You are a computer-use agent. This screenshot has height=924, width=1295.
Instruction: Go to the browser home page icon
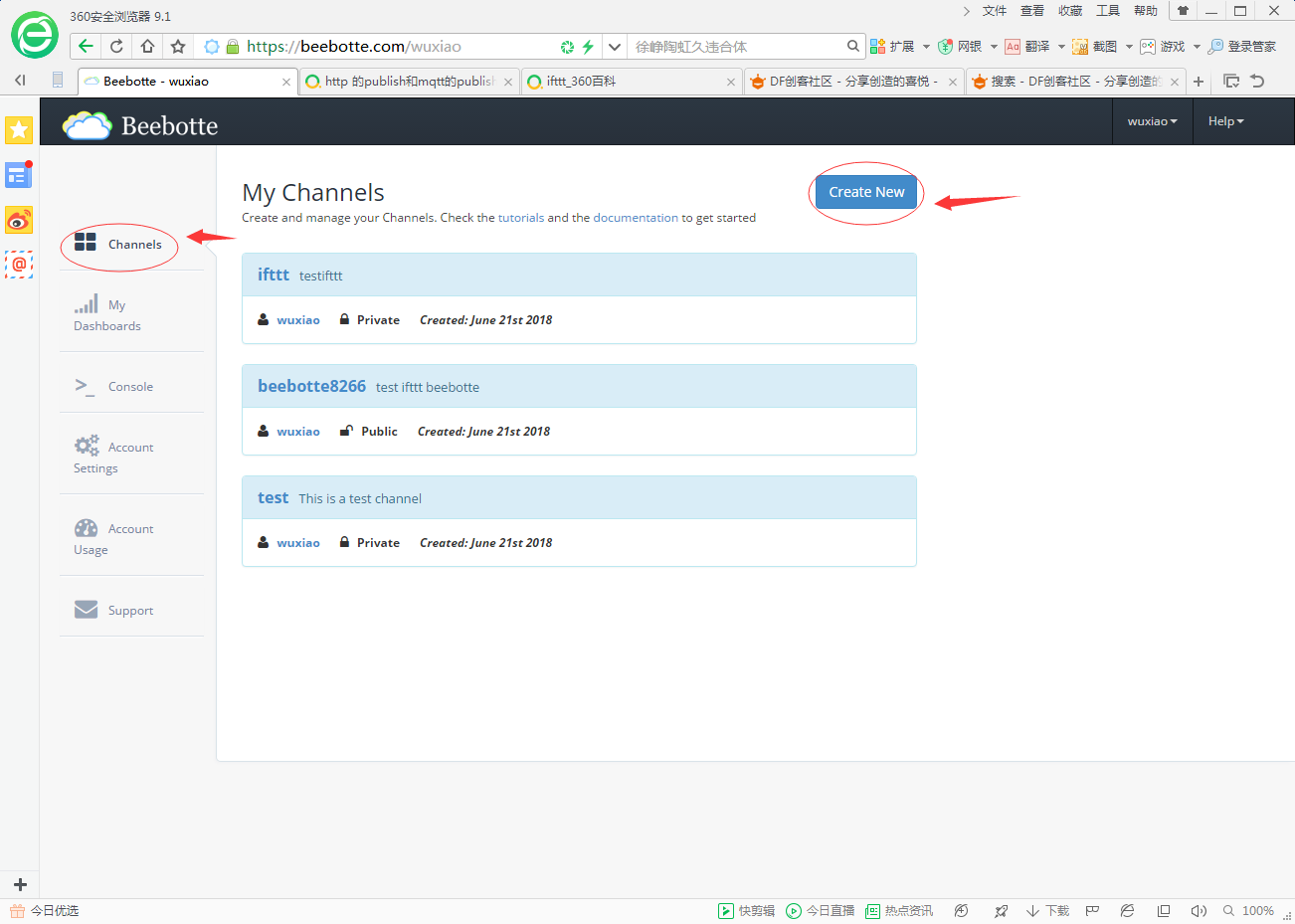(147, 47)
